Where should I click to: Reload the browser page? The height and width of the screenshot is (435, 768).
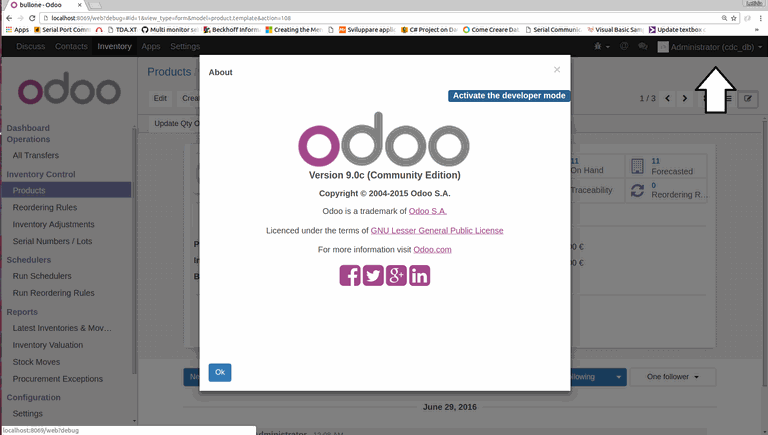32,18
